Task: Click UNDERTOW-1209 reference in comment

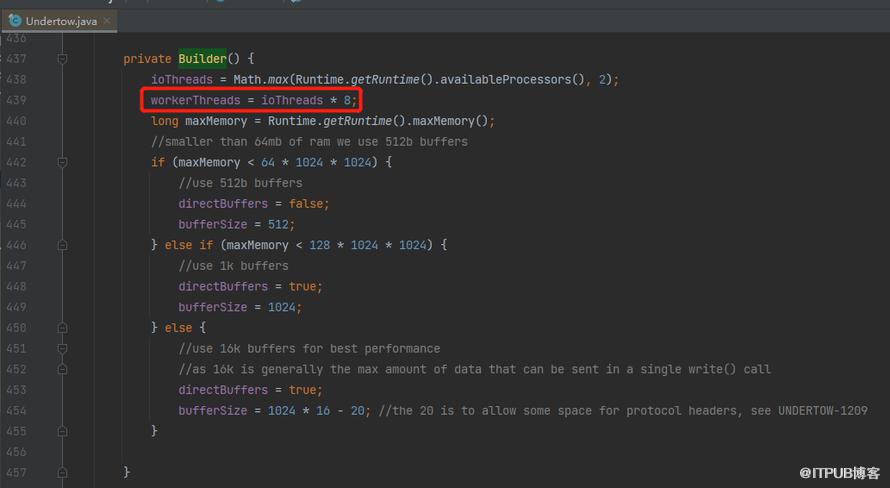Action: click(x=822, y=411)
